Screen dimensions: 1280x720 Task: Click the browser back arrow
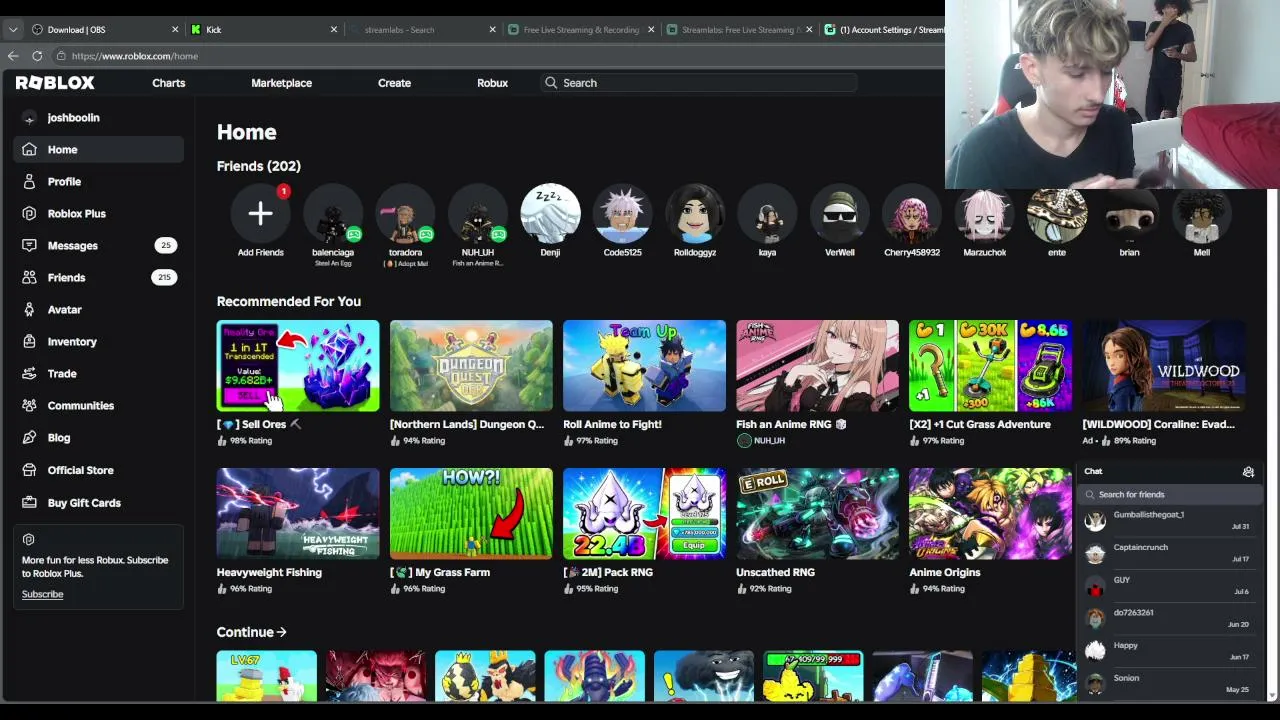13,56
